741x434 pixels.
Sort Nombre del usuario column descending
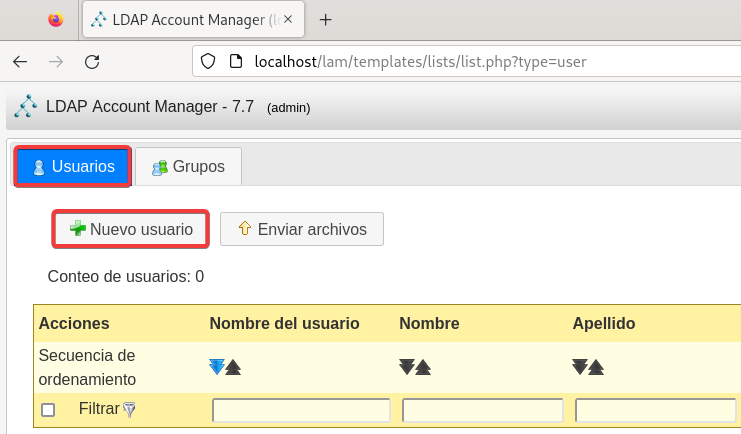[217, 367]
